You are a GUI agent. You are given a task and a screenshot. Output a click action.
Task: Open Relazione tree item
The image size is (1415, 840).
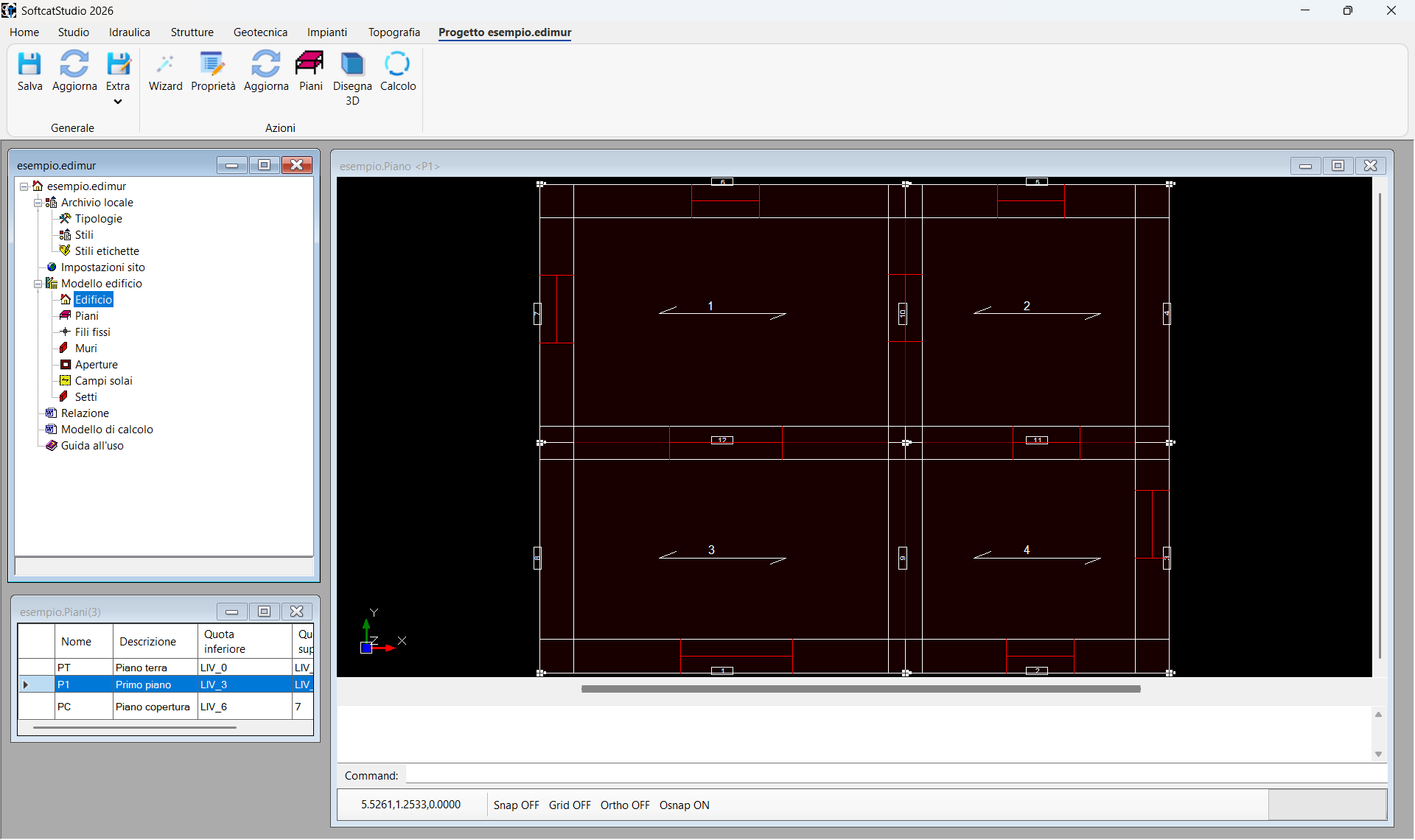coord(85,413)
